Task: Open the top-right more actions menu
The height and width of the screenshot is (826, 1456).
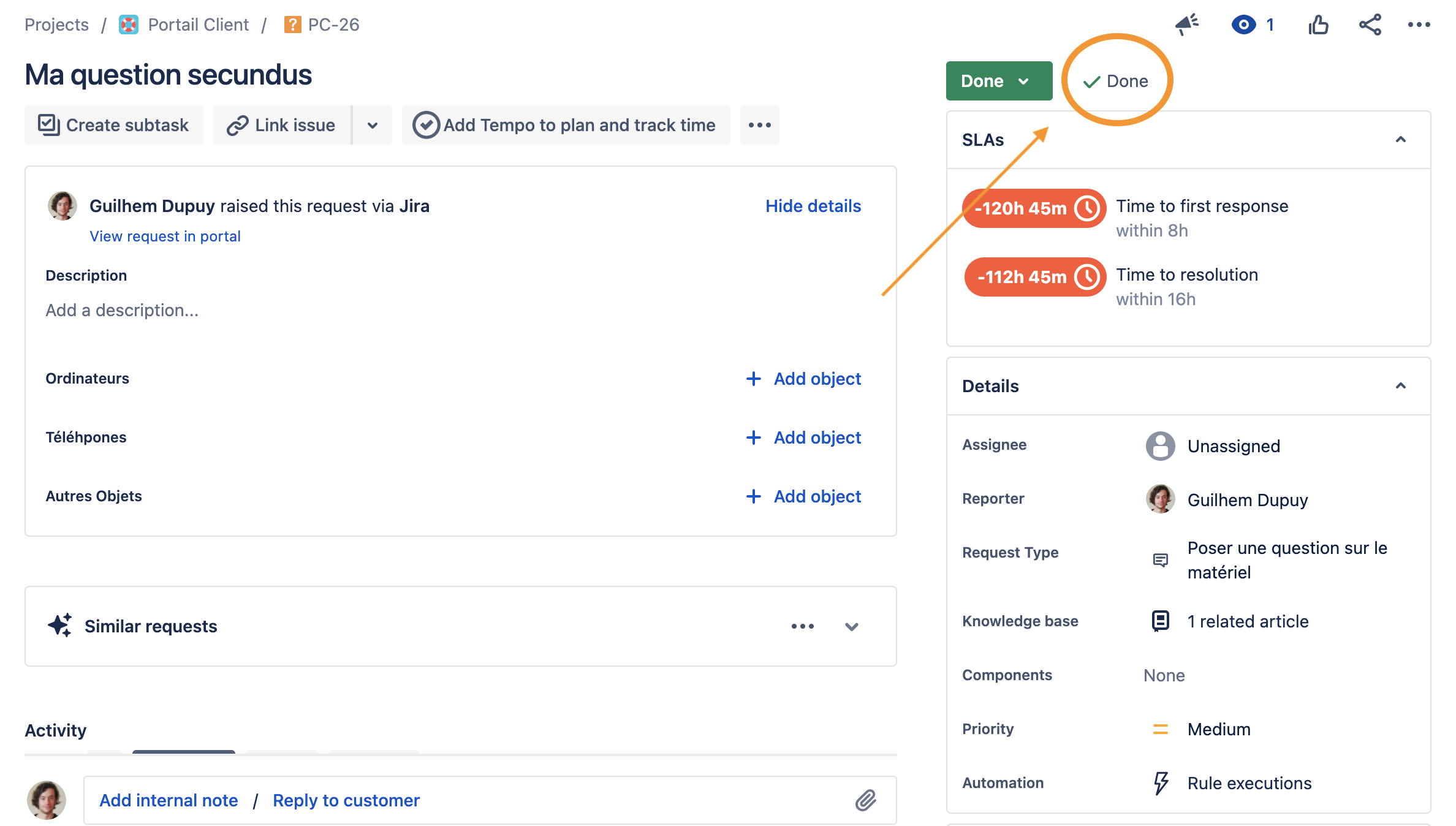Action: [1419, 25]
